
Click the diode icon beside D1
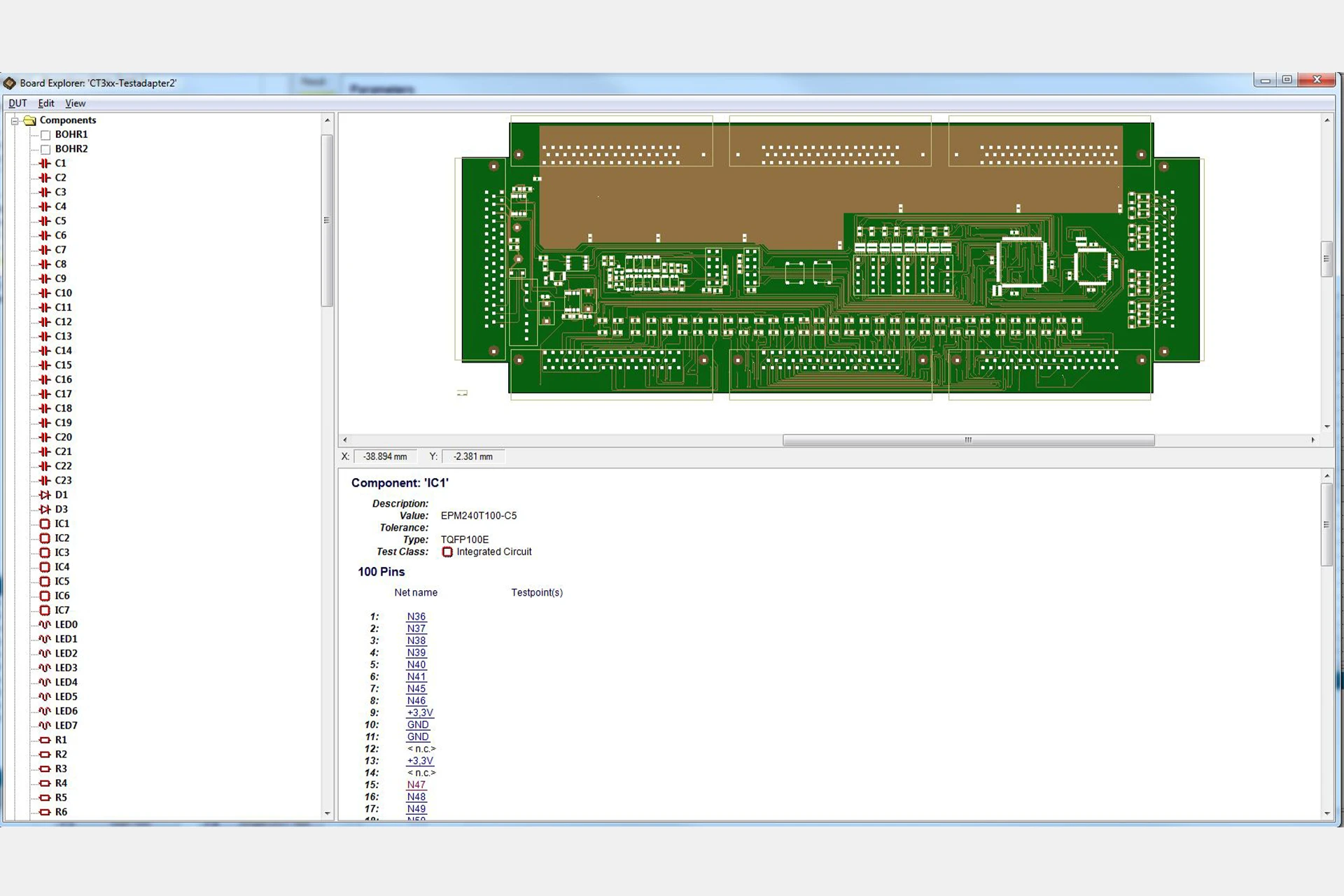point(45,495)
